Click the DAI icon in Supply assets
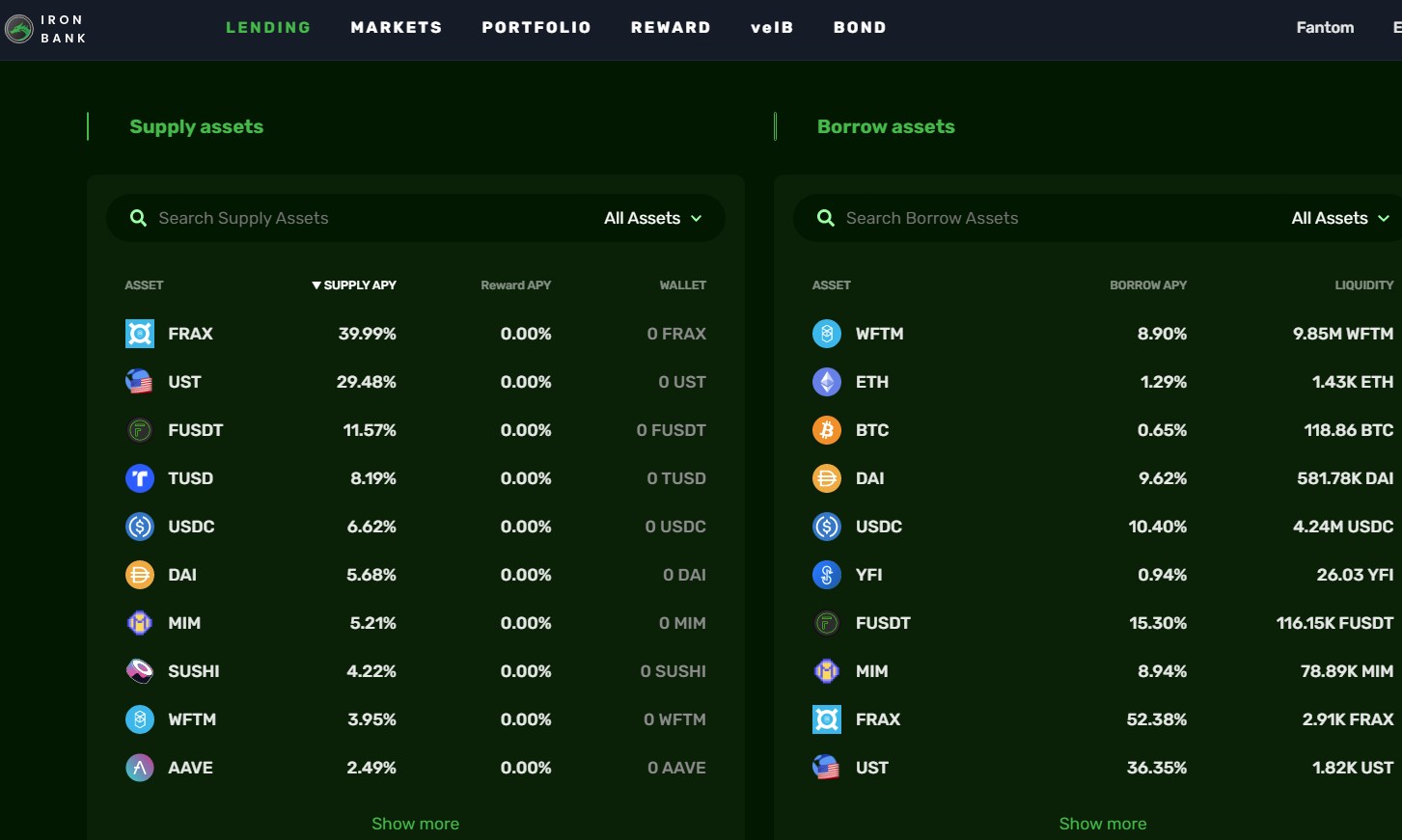Image resolution: width=1402 pixels, height=840 pixels. [x=140, y=575]
